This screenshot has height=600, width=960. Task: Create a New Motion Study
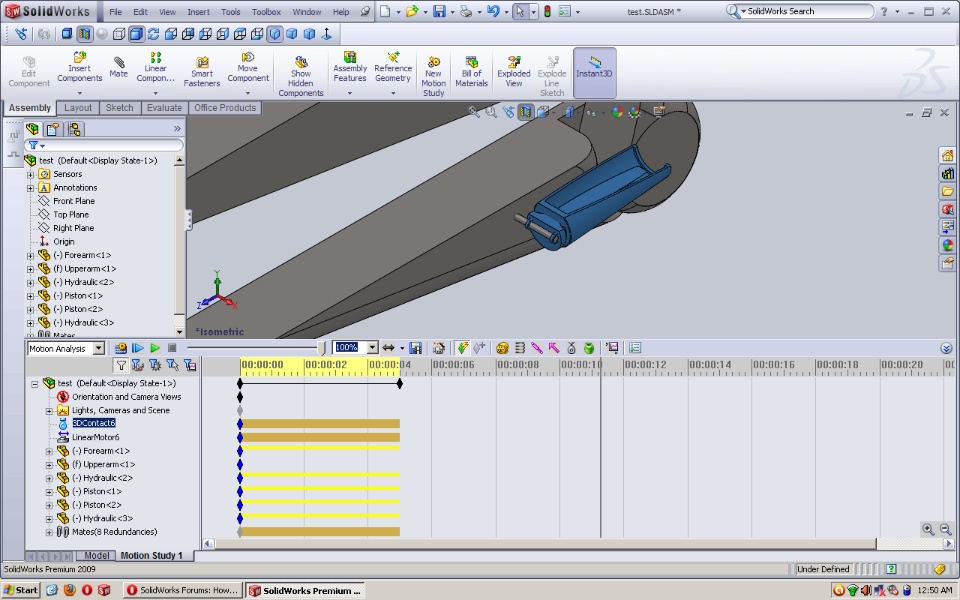(x=433, y=75)
